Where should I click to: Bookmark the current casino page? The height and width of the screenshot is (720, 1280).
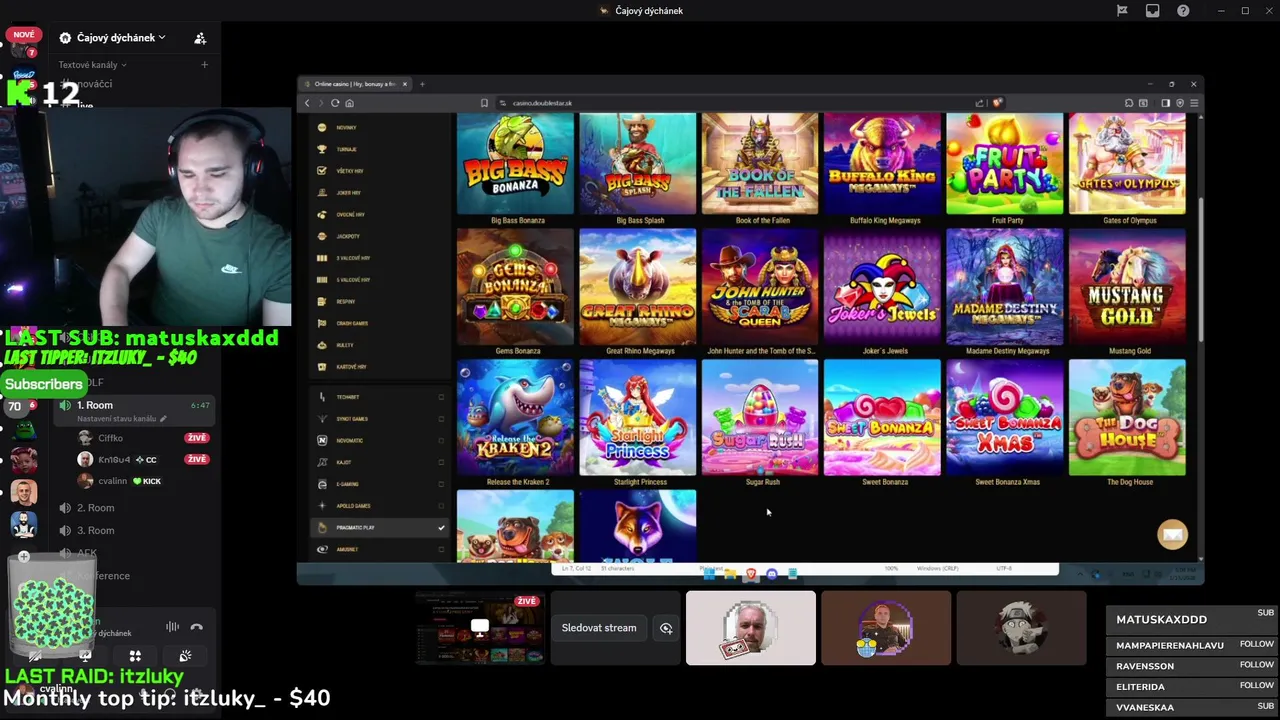484,103
